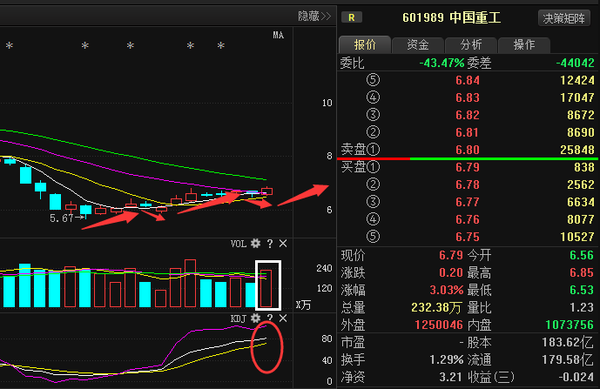The width and height of the screenshot is (600, 389).
Task: Open VOL indicator help question mark
Action: pyautogui.click(x=270, y=244)
